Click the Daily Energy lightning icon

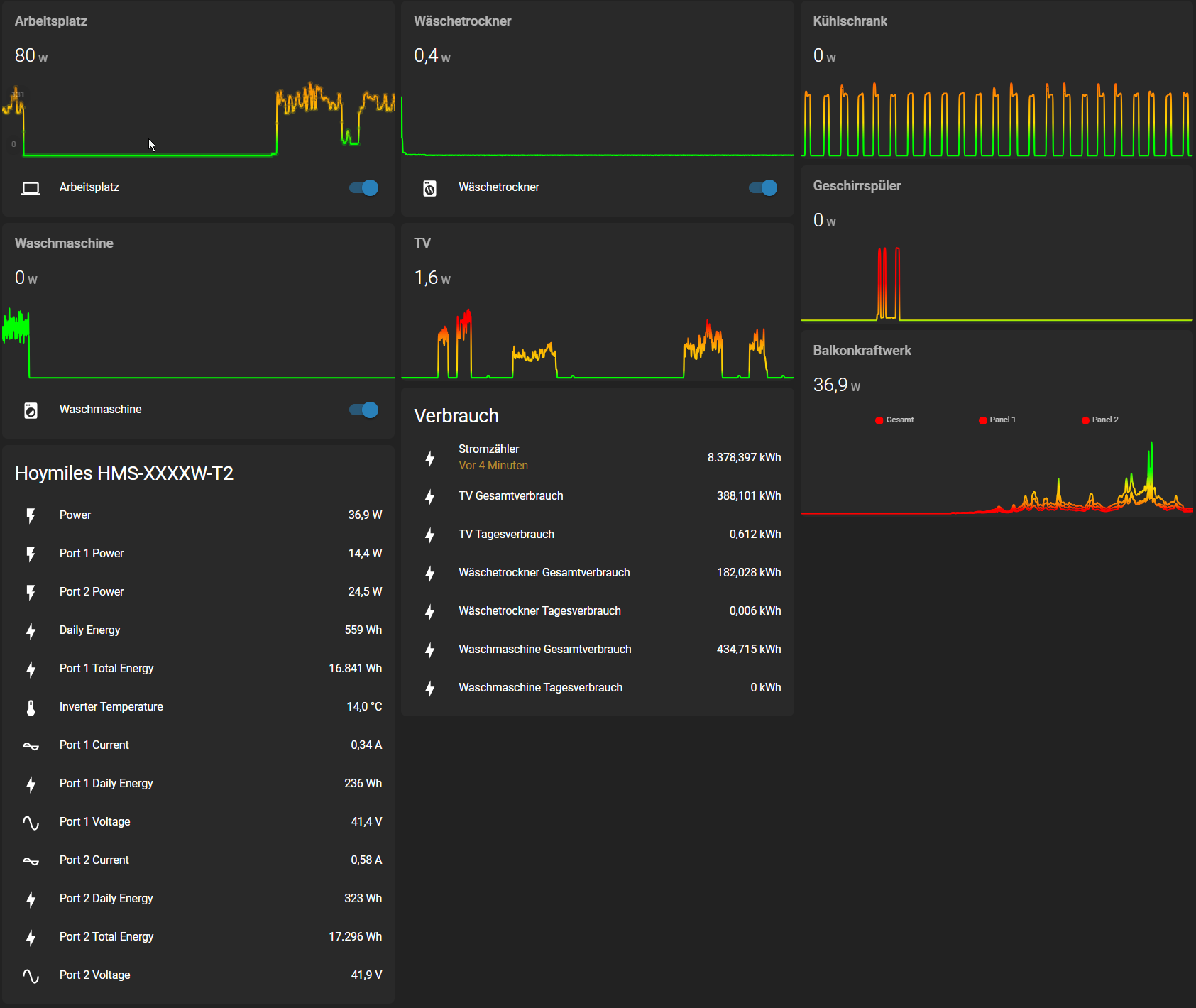(x=31, y=630)
